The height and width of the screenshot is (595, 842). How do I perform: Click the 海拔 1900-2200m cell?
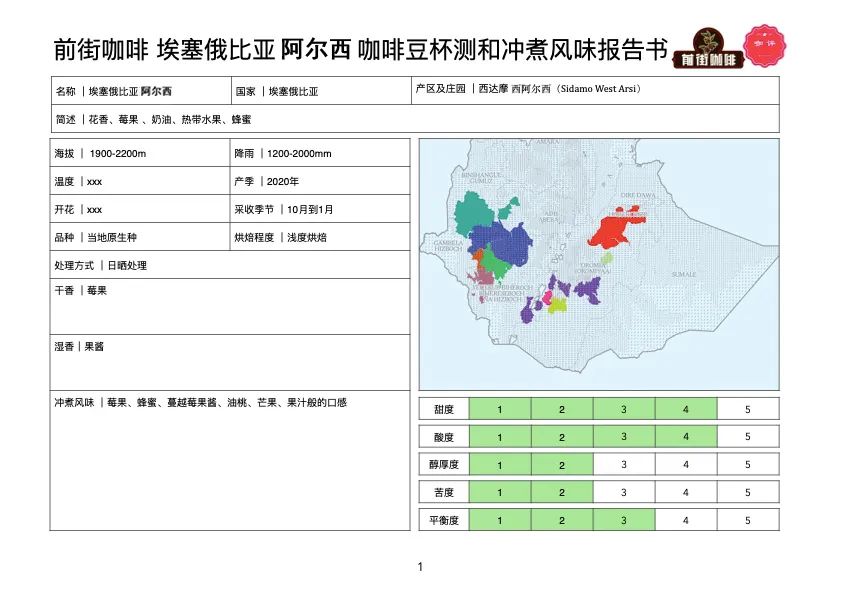point(140,154)
